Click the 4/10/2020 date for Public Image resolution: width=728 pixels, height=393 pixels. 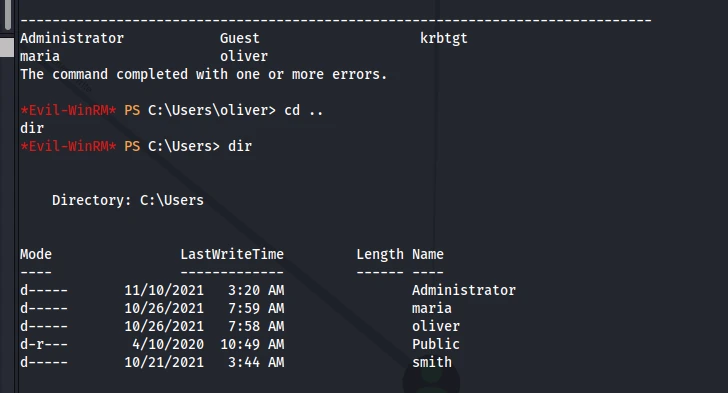point(168,344)
